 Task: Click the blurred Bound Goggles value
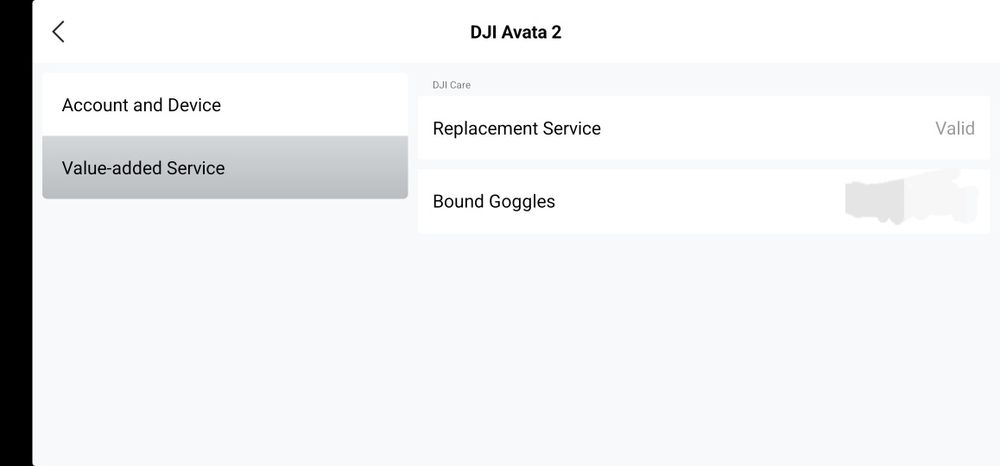coord(910,201)
